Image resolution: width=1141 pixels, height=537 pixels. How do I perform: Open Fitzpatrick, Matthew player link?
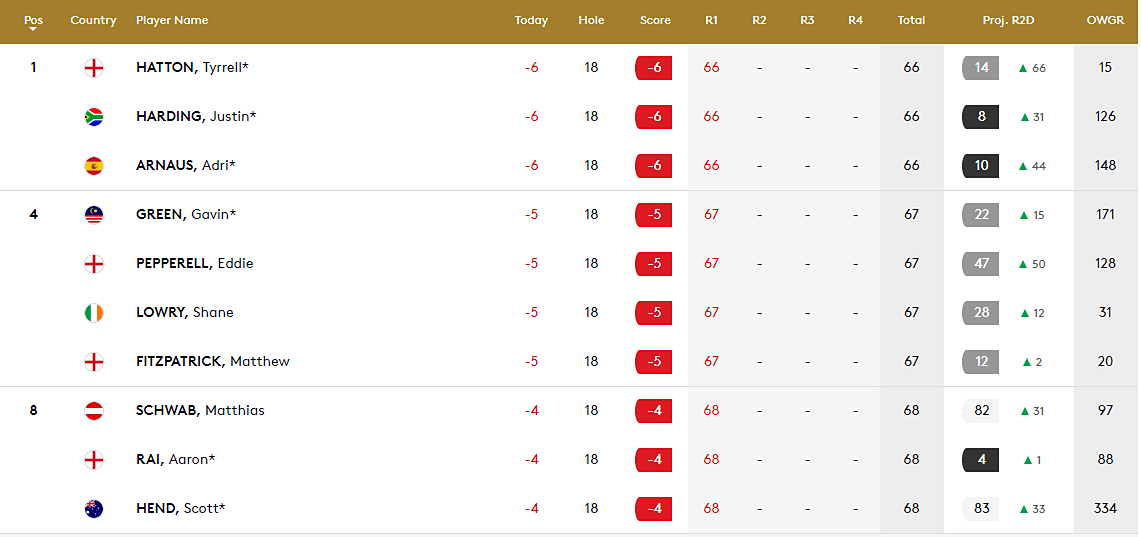(x=212, y=362)
